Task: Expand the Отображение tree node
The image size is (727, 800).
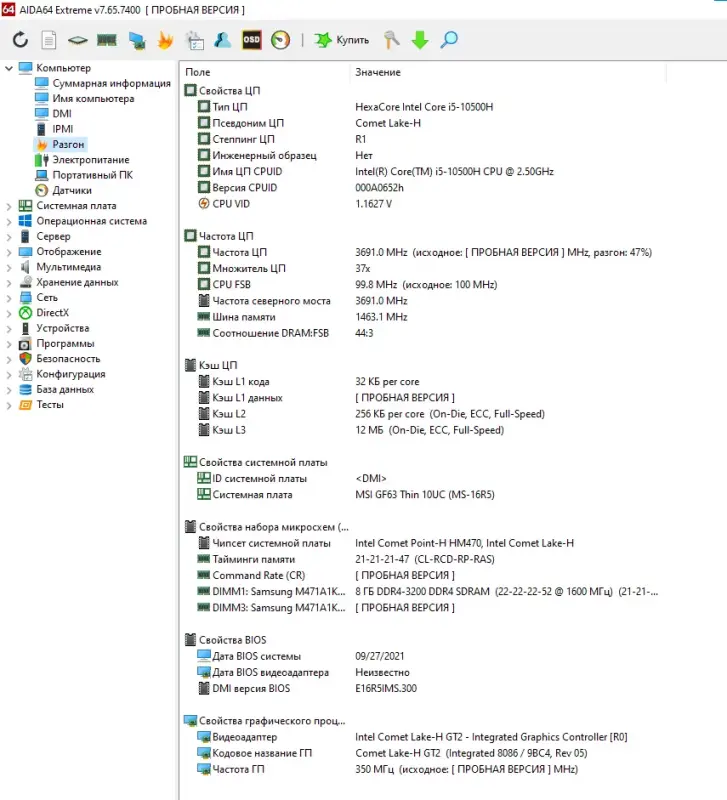Action: (9, 252)
